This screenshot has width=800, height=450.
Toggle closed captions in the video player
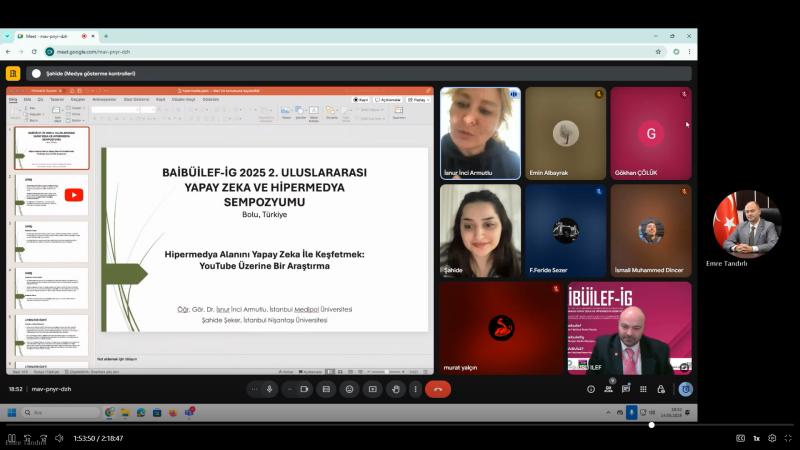pyautogui.click(x=740, y=438)
